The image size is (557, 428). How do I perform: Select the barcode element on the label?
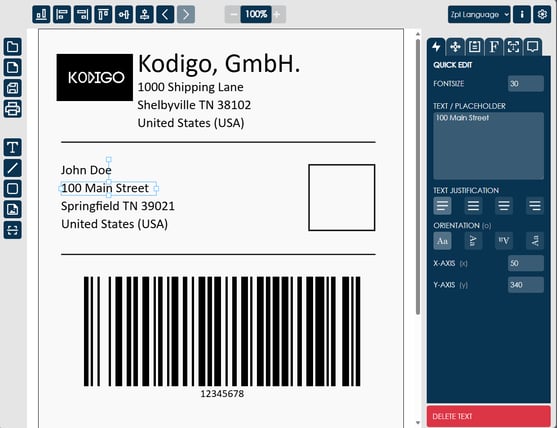tap(222, 331)
